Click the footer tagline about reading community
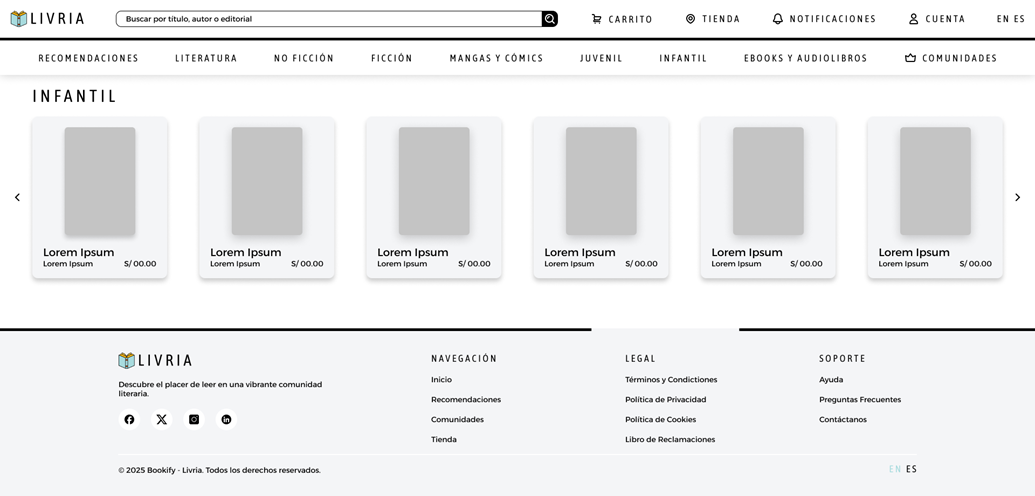Image resolution: width=1035 pixels, height=496 pixels. click(220, 389)
